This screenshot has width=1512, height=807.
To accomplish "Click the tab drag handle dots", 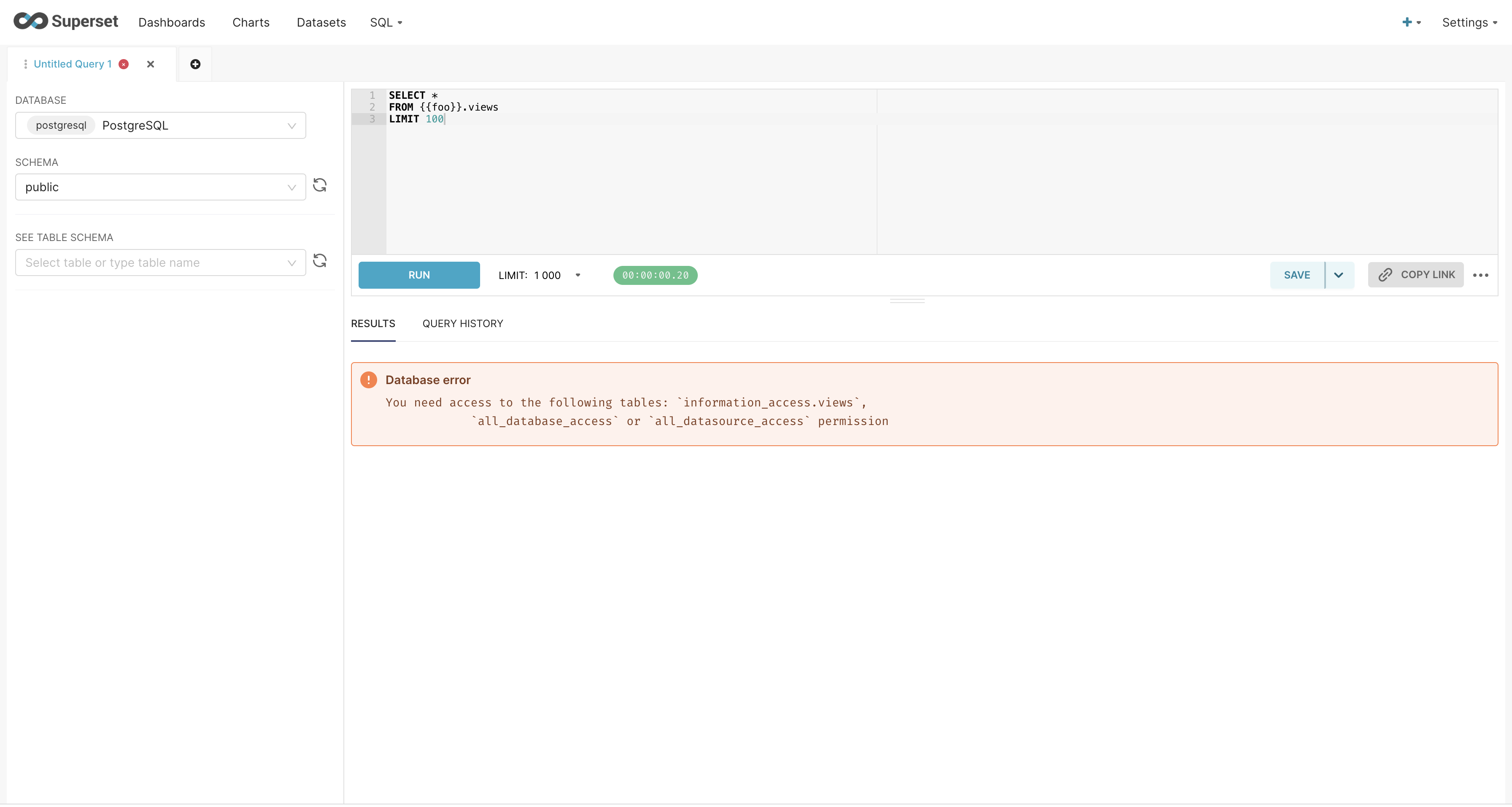I will [25, 64].
